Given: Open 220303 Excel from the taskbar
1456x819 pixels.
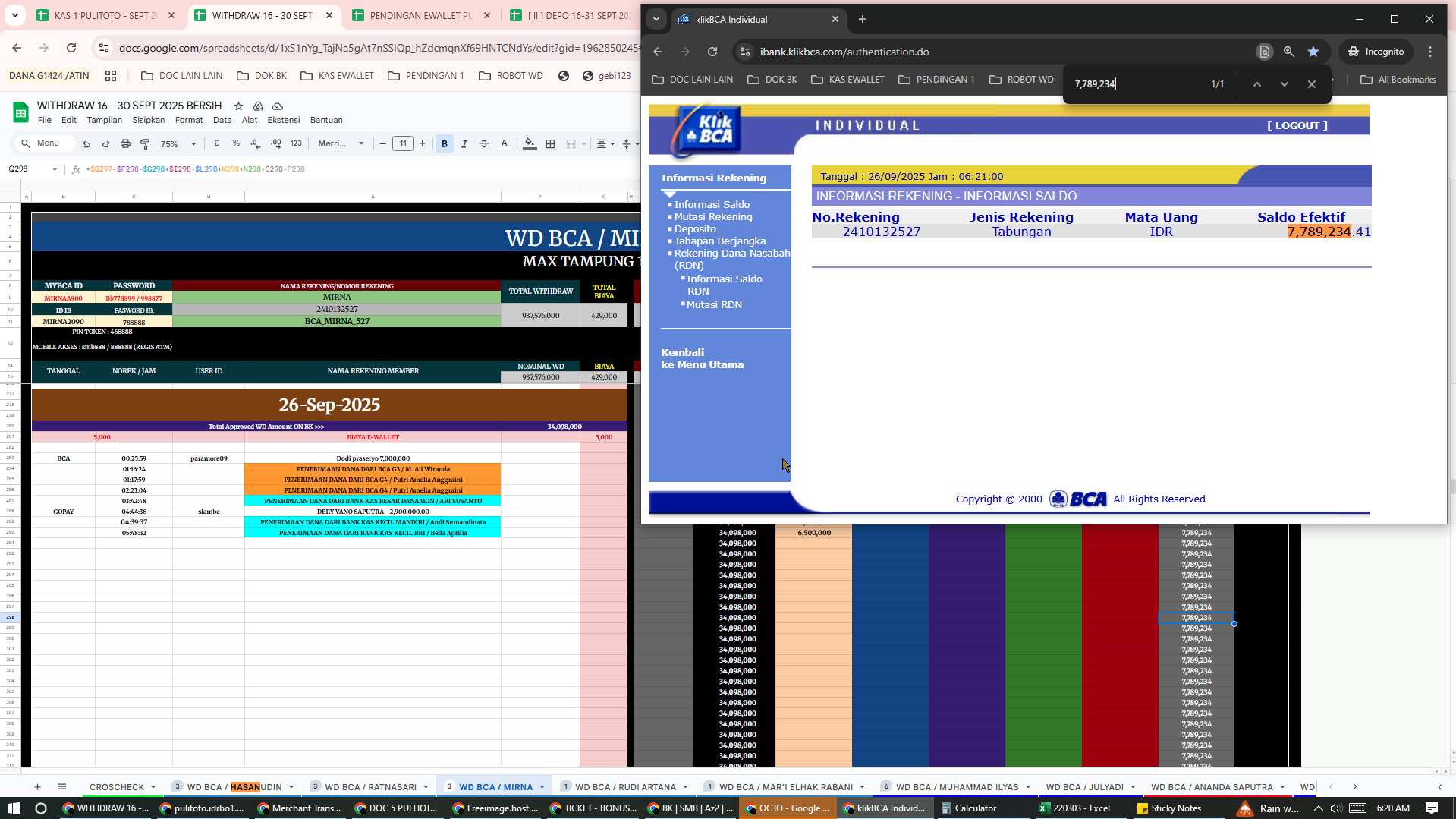Looking at the screenshot, I should (1074, 808).
